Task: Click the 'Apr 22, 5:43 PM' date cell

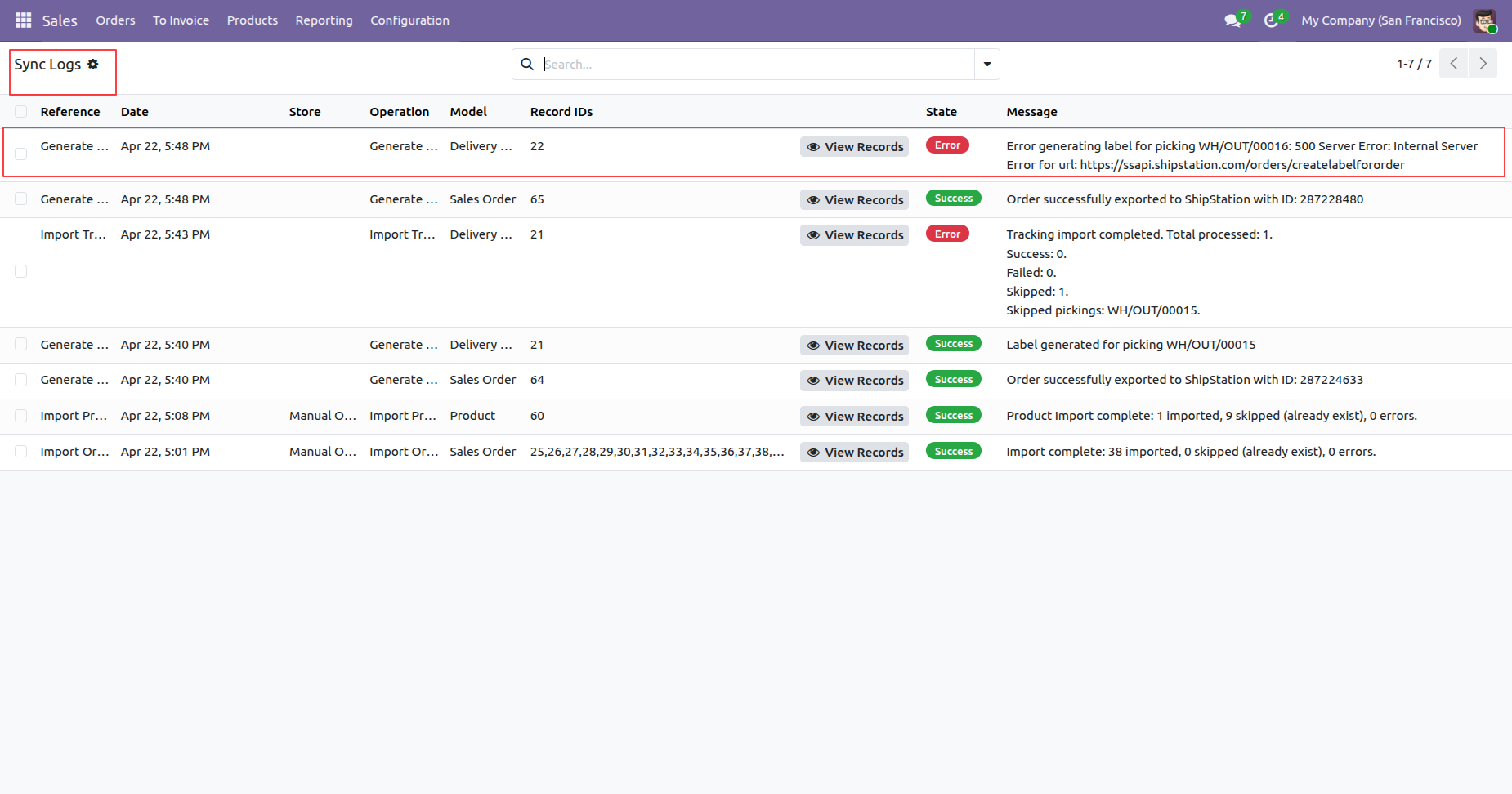Action: coord(165,234)
